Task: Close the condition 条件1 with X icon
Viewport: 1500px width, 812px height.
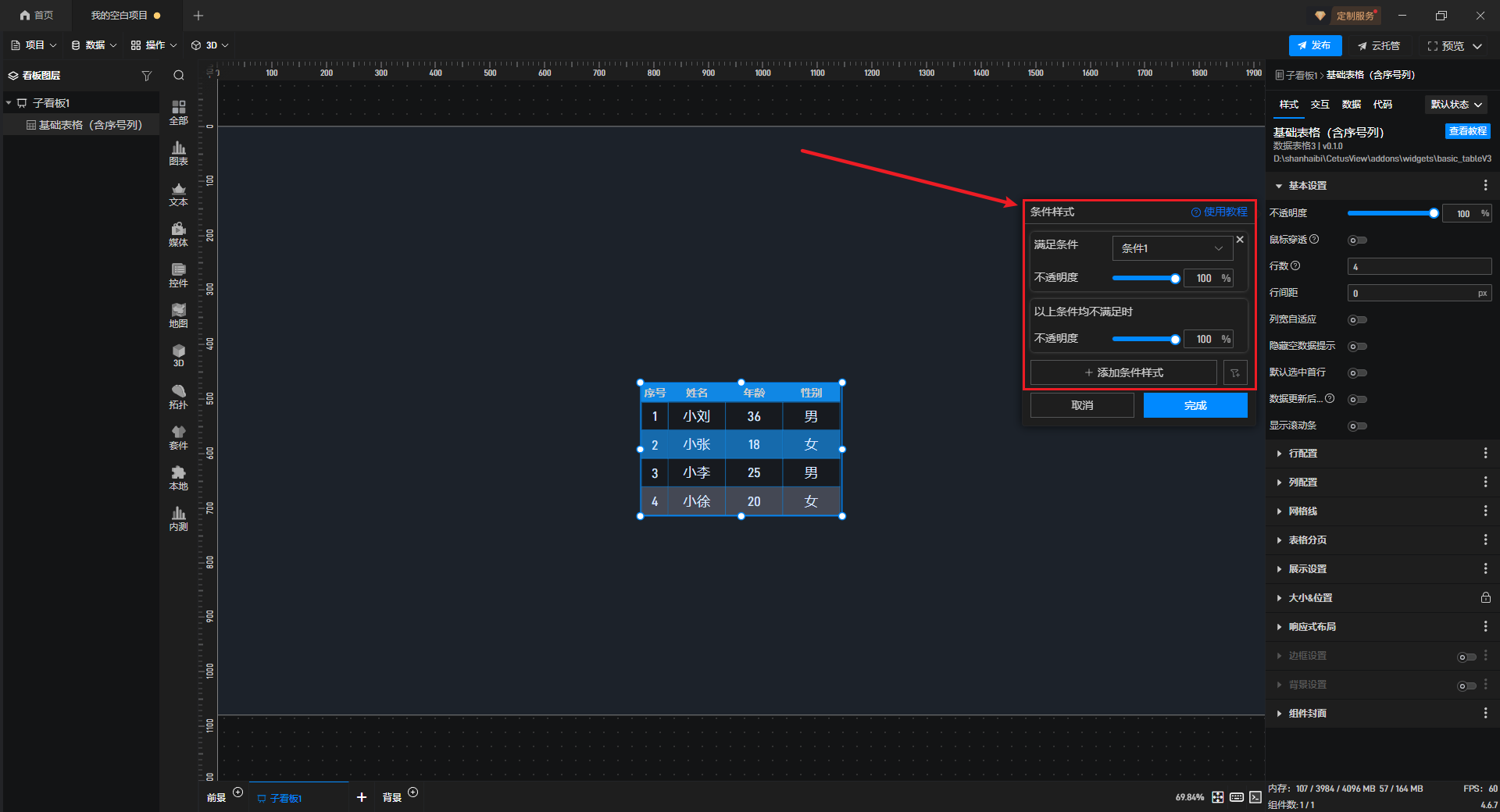Action: [x=1240, y=240]
